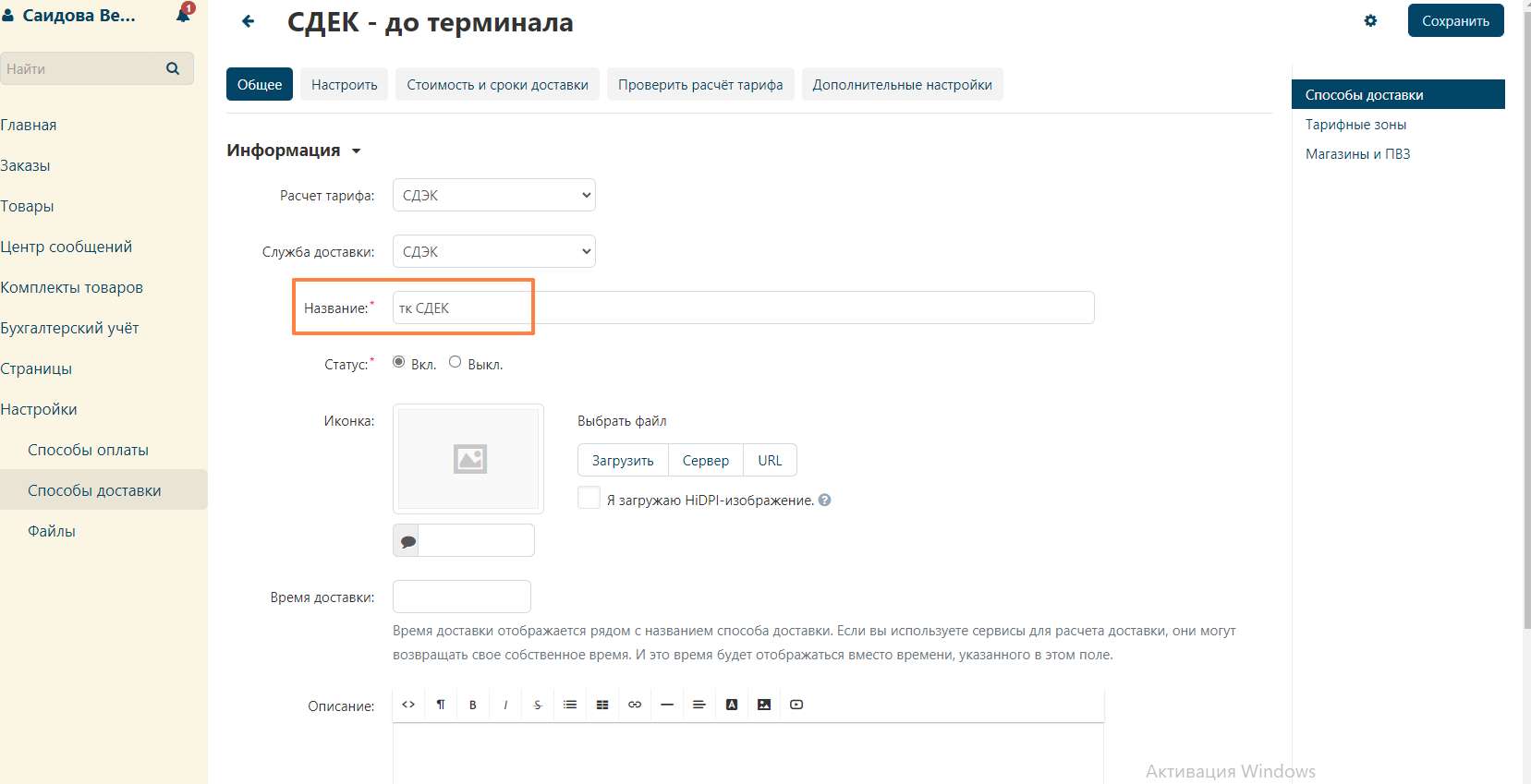Click the icon comment bubble

pos(407,540)
